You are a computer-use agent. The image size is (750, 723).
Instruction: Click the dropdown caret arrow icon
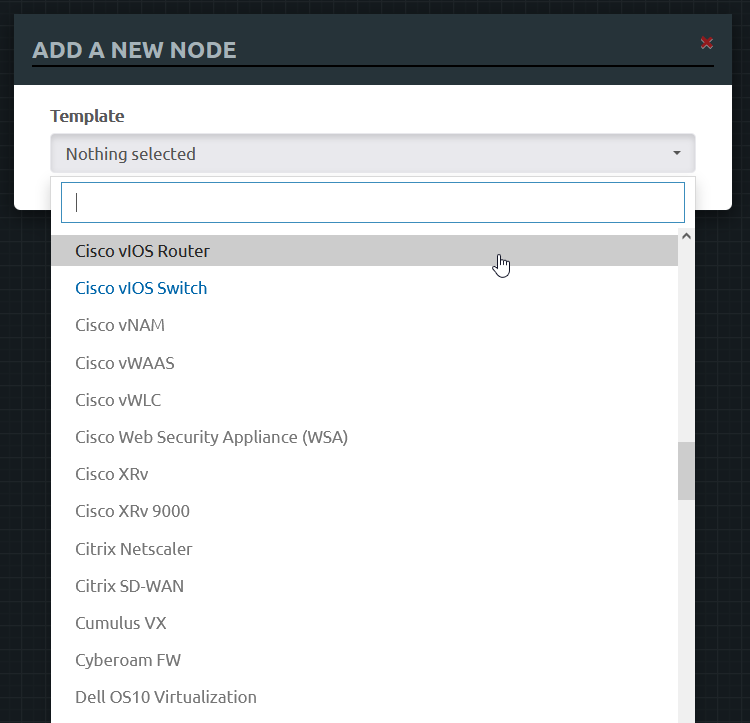(677, 154)
